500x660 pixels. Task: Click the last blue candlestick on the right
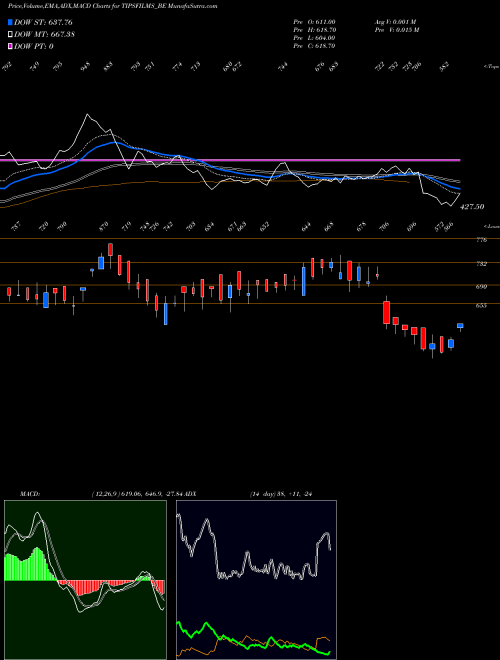coord(460,325)
